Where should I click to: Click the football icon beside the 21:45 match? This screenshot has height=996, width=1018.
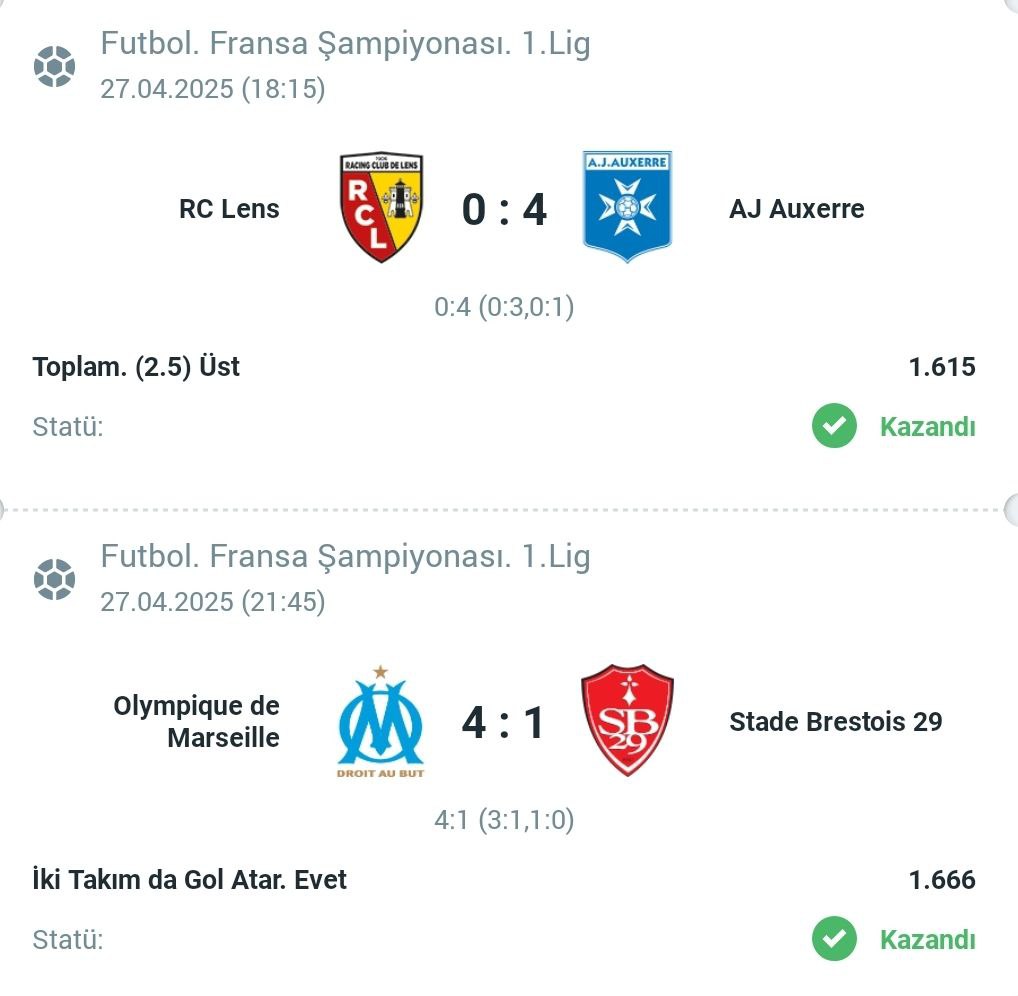55,579
